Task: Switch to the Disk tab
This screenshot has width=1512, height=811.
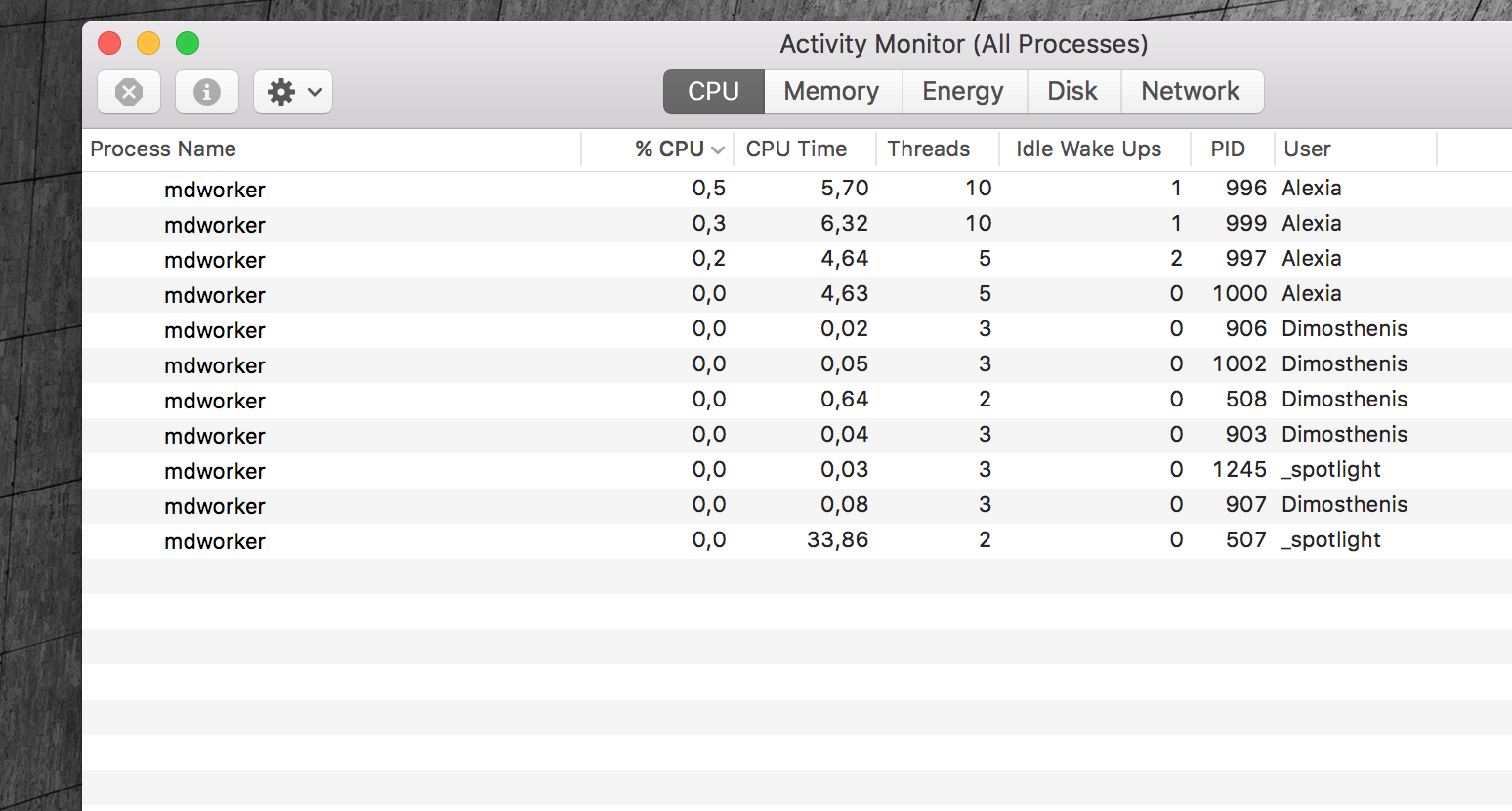Action: click(x=1072, y=92)
